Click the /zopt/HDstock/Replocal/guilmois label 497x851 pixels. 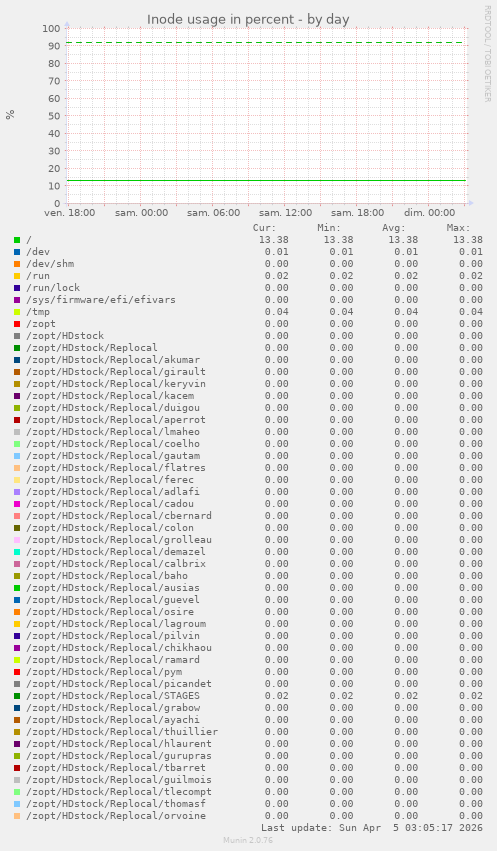(x=119, y=779)
